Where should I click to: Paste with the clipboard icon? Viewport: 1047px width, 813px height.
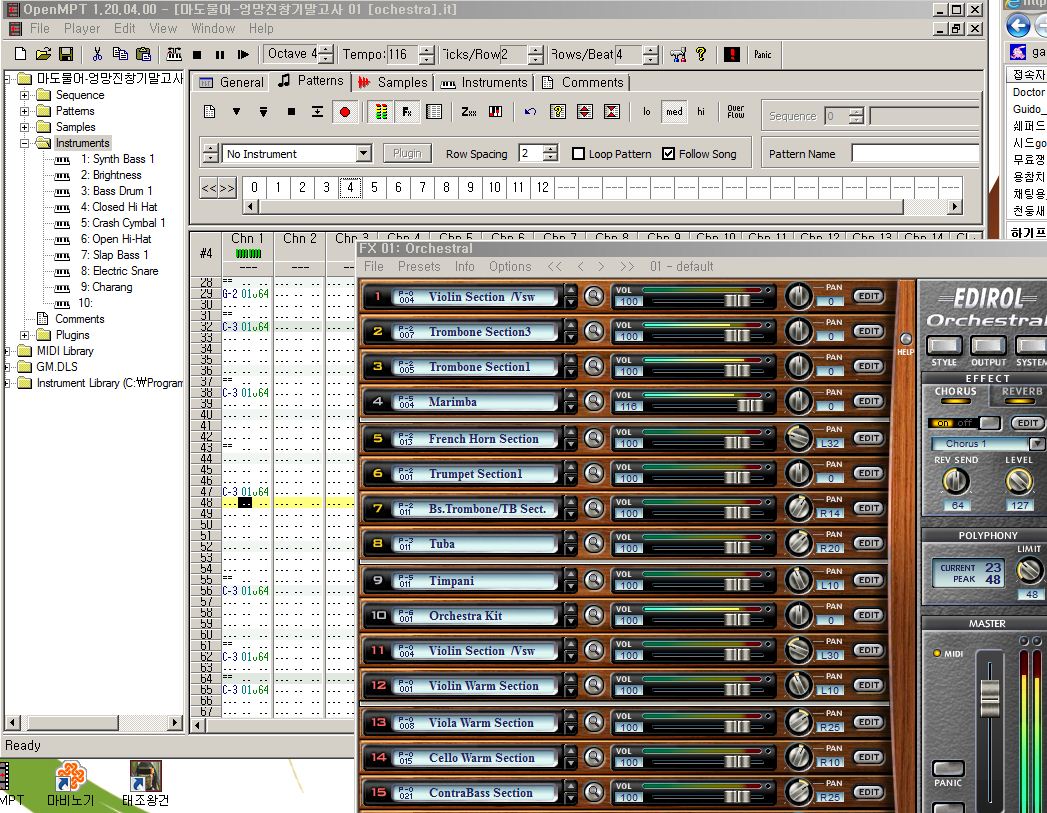pos(143,55)
